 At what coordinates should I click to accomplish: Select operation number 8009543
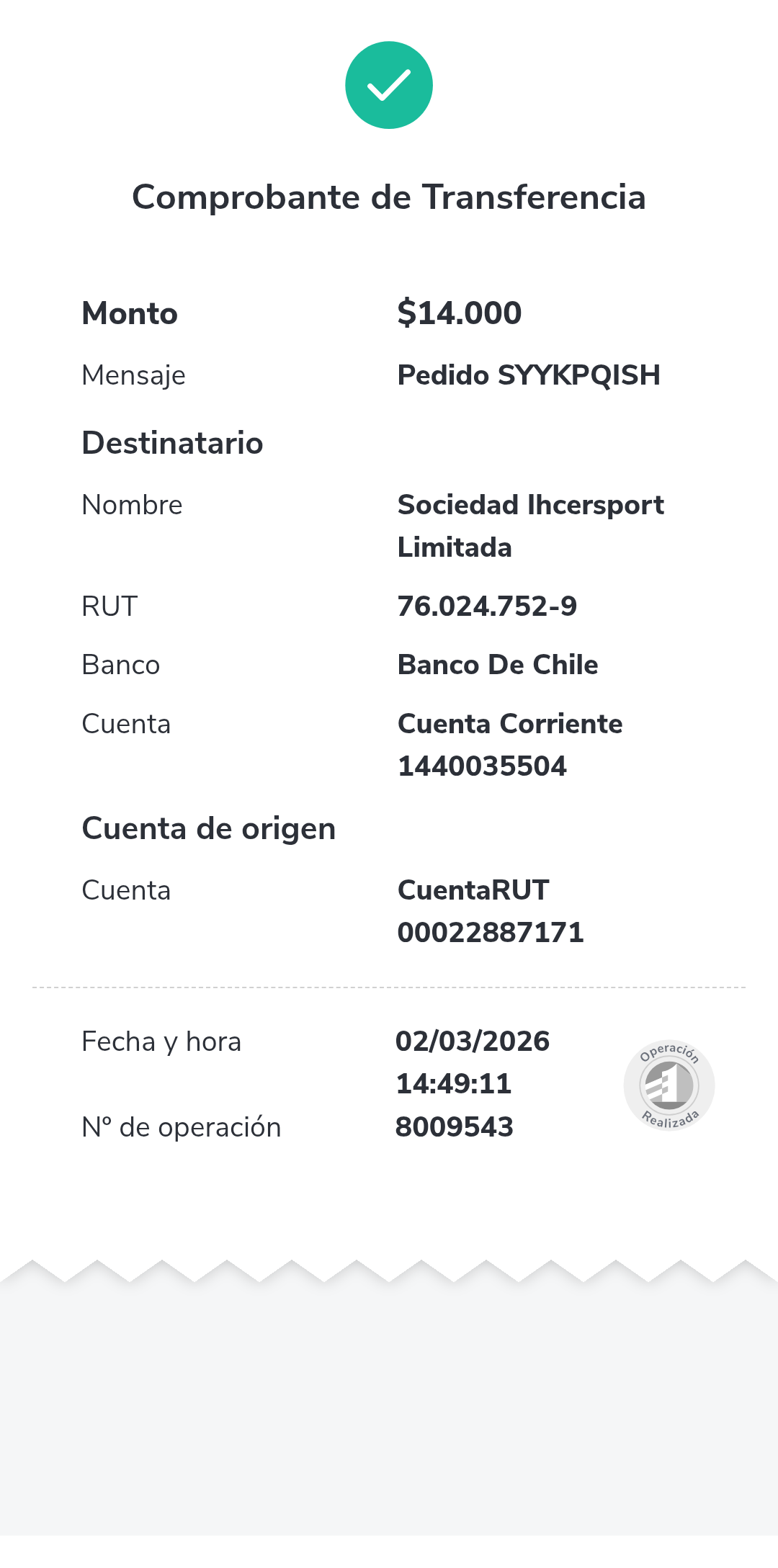click(455, 1127)
